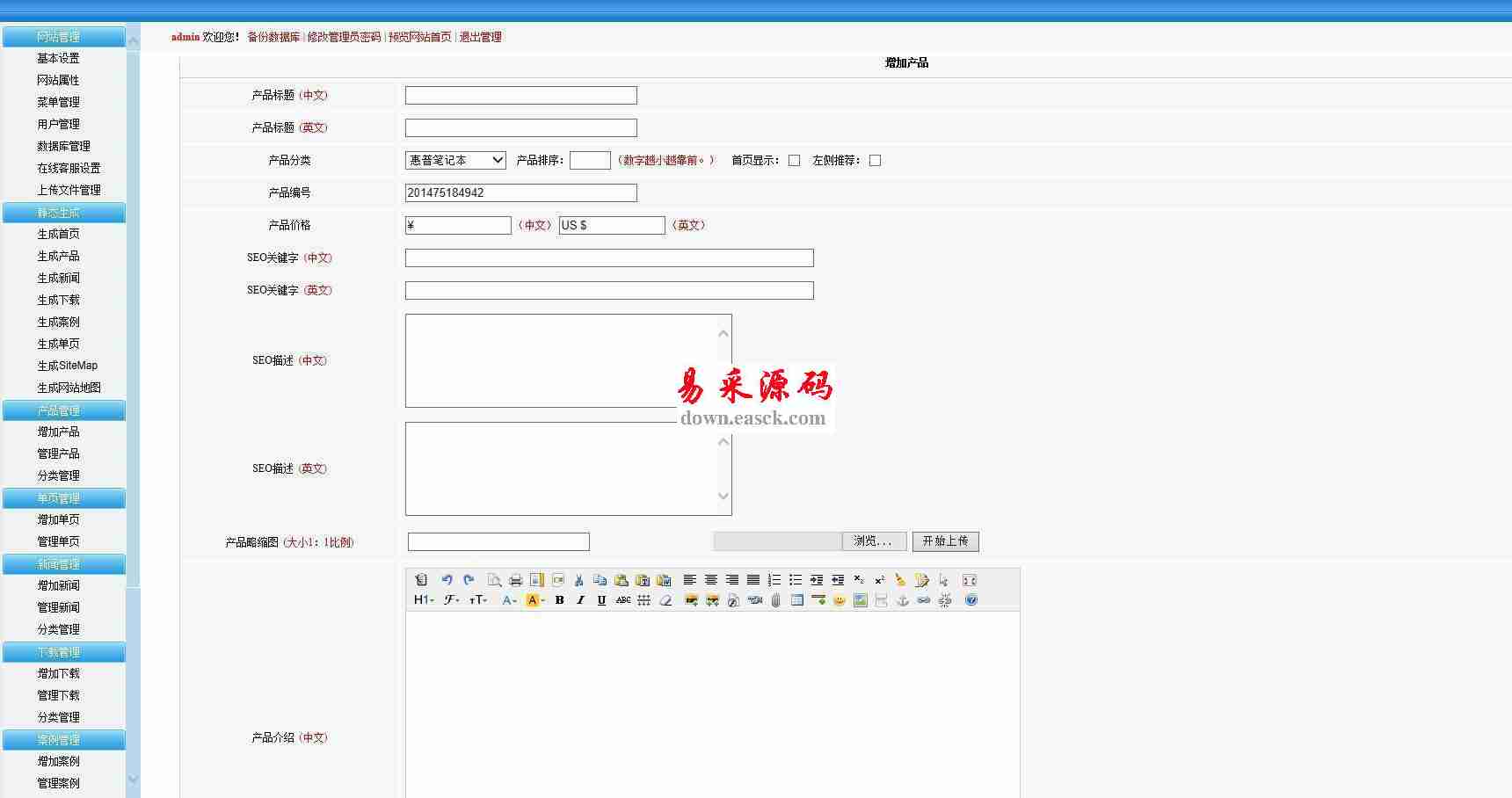The width and height of the screenshot is (1512, 798).
Task: Click the cut scissors icon
Action: (x=578, y=580)
